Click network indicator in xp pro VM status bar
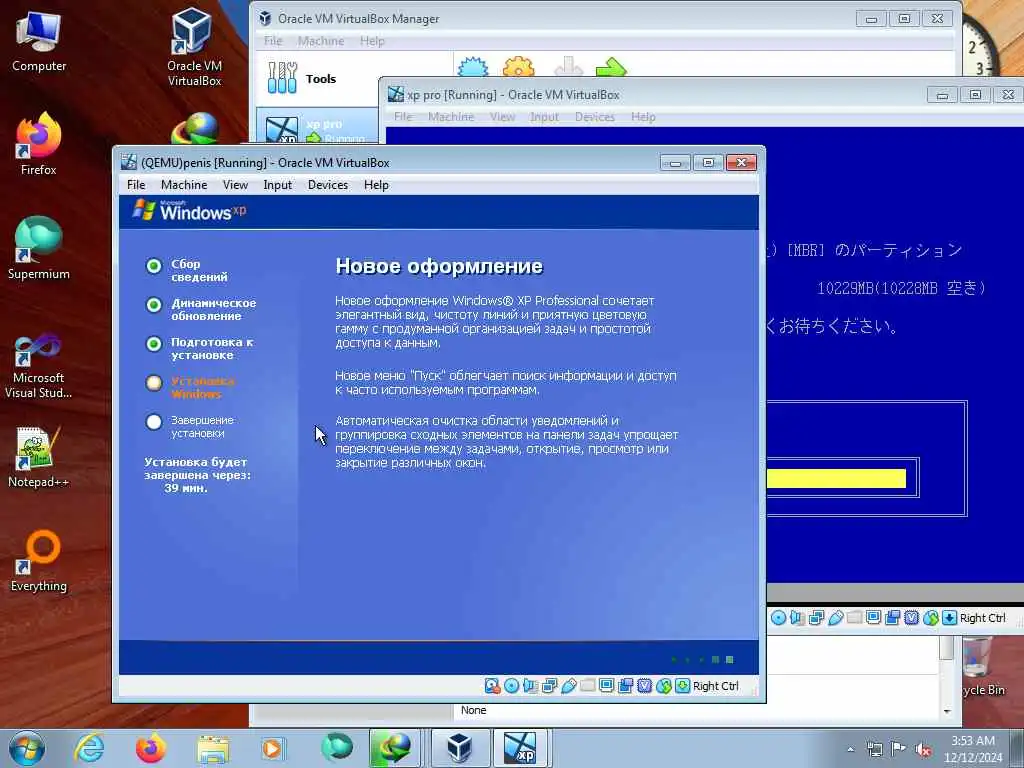The width and height of the screenshot is (1024, 768). pos(816,618)
